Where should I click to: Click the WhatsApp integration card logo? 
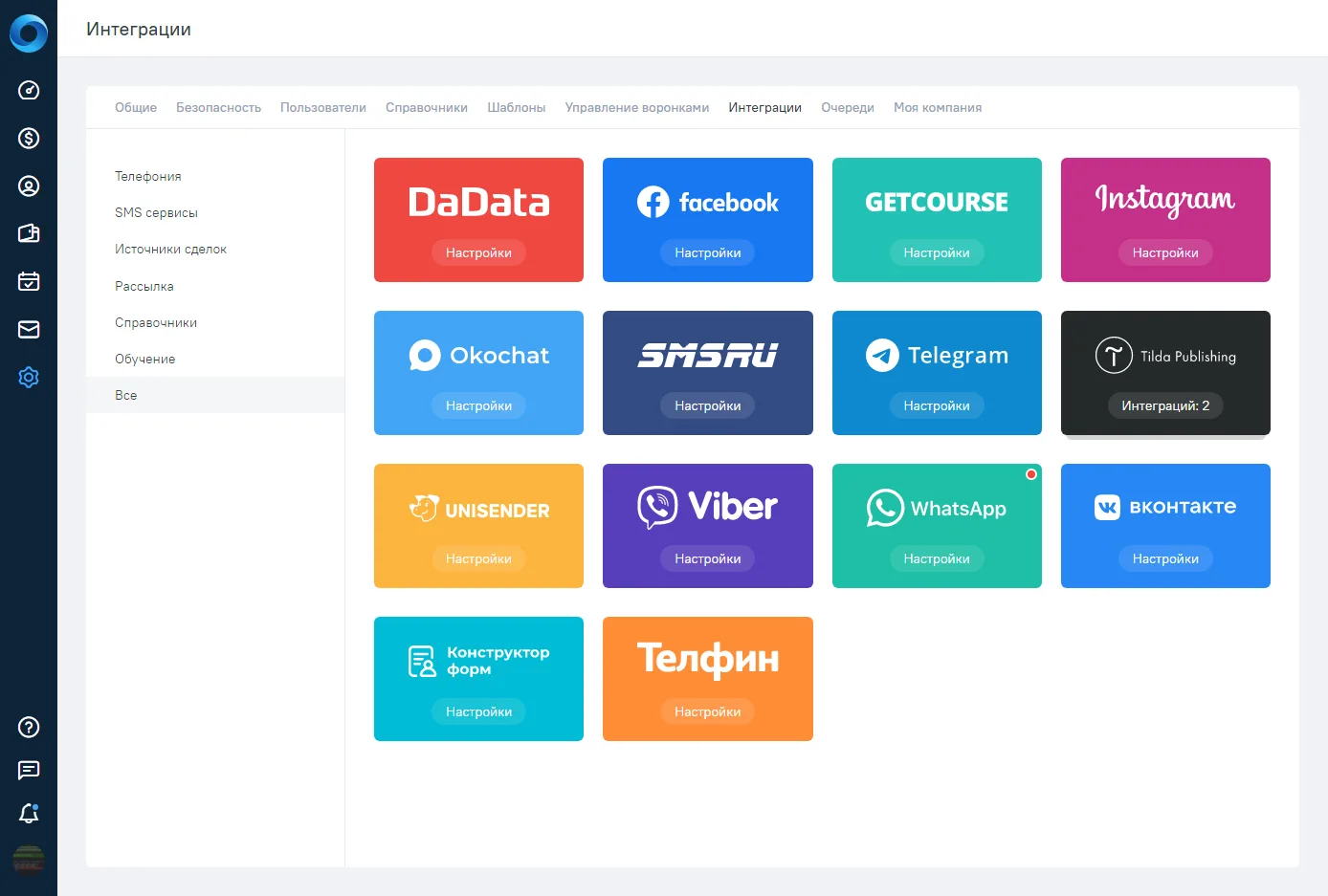(937, 508)
